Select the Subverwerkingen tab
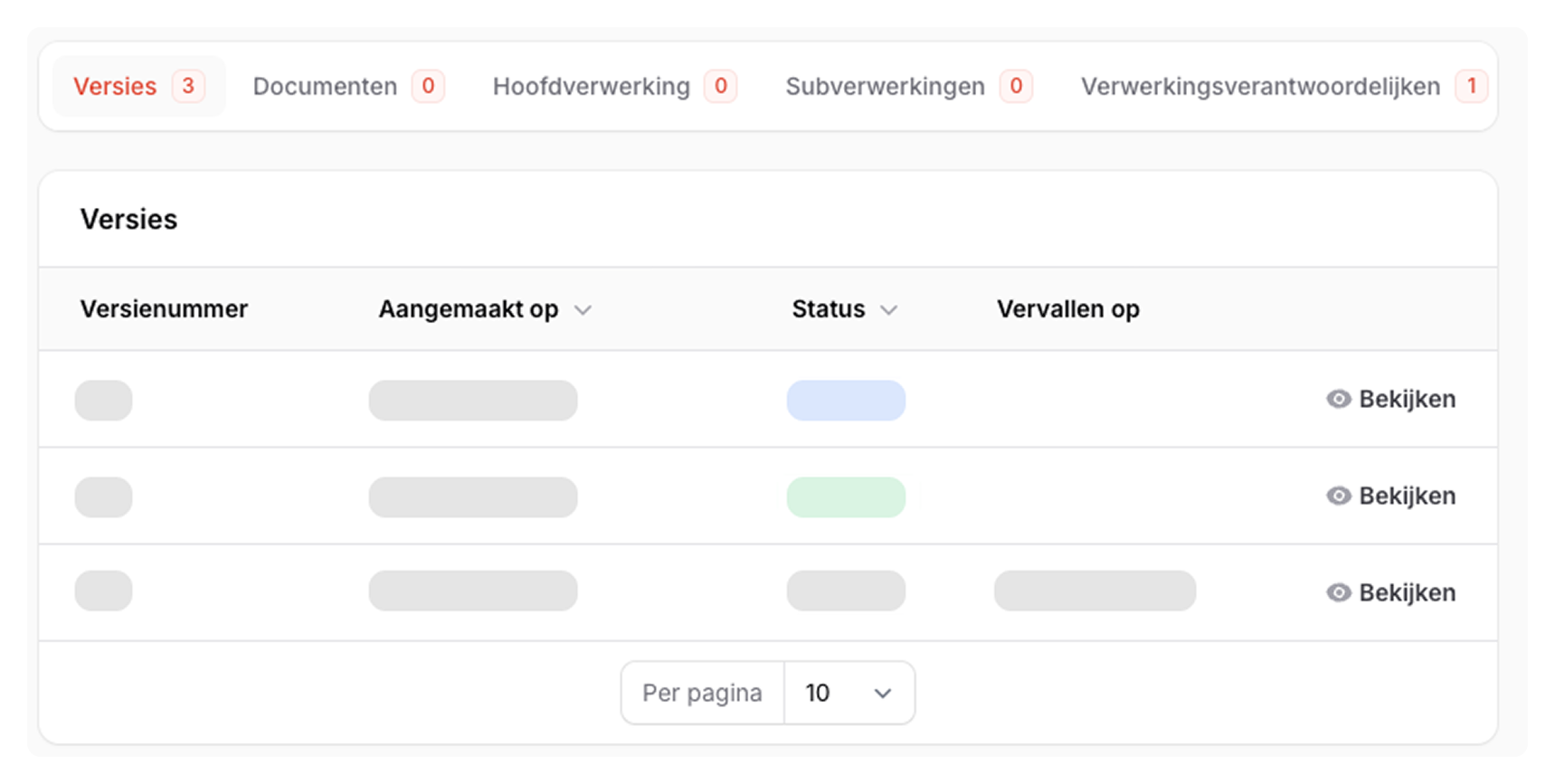This screenshot has width=1555, height=784. coord(885,87)
